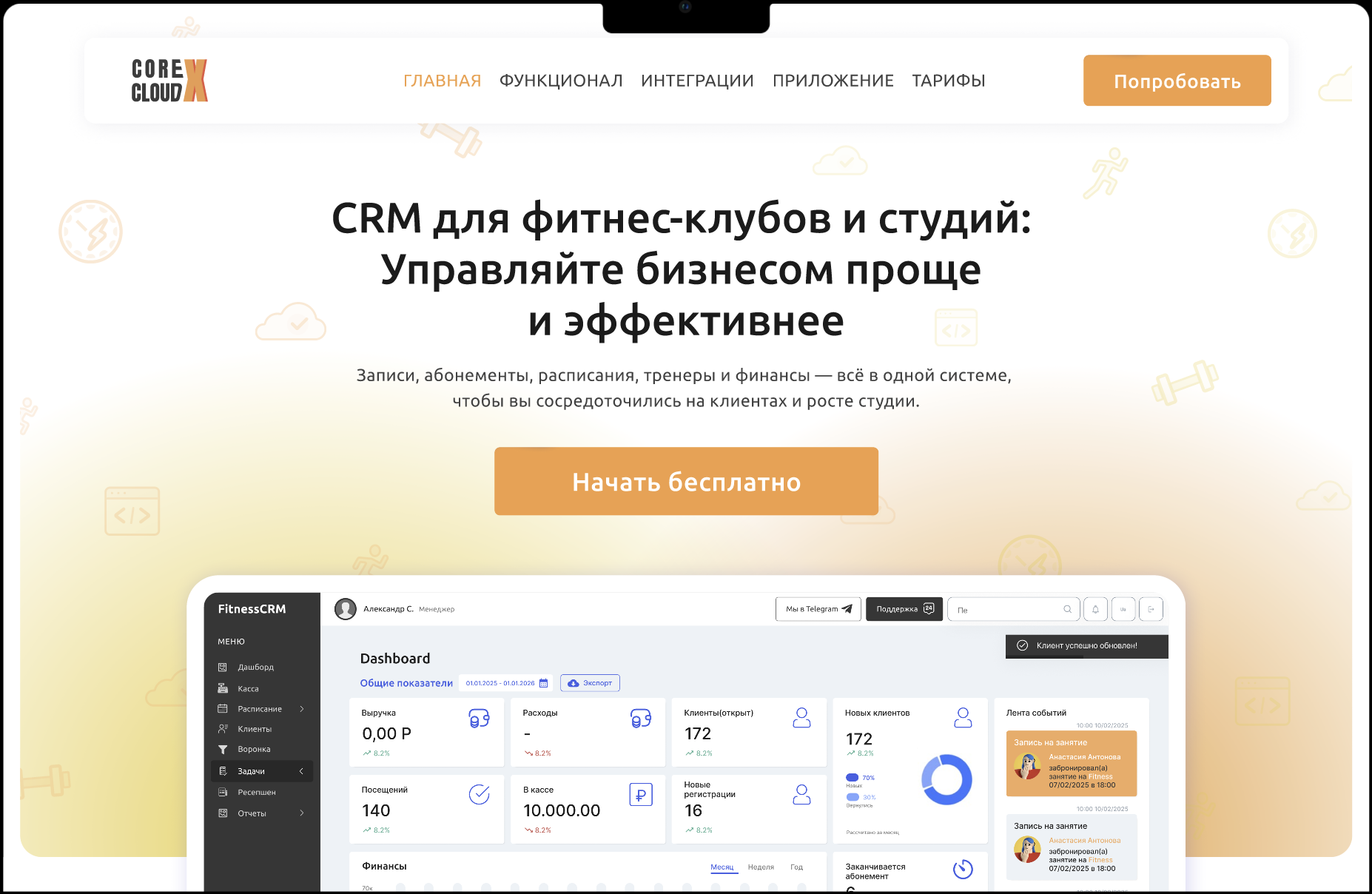The width and height of the screenshot is (1372, 894).
Task: Open the calendar icon beside the date range
Action: [x=544, y=683]
